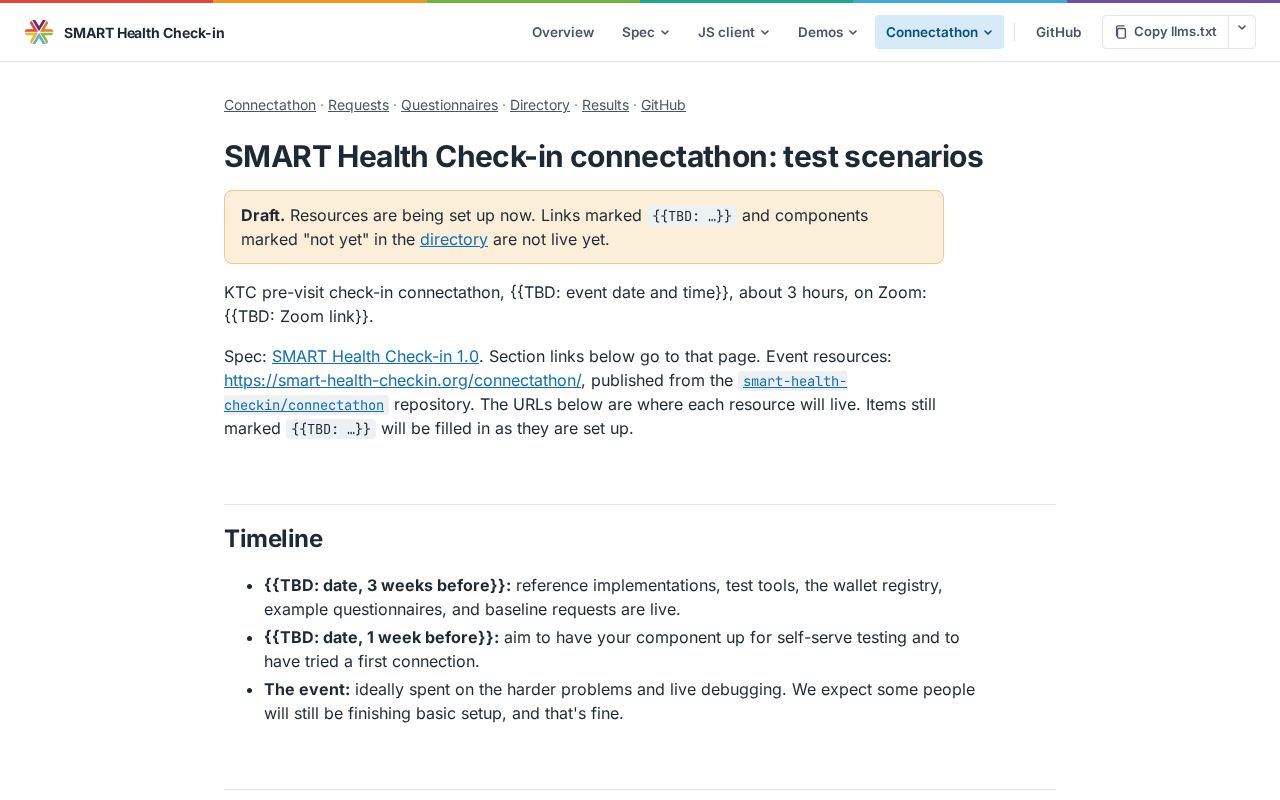Click 'The event:' bullet label

(307, 689)
